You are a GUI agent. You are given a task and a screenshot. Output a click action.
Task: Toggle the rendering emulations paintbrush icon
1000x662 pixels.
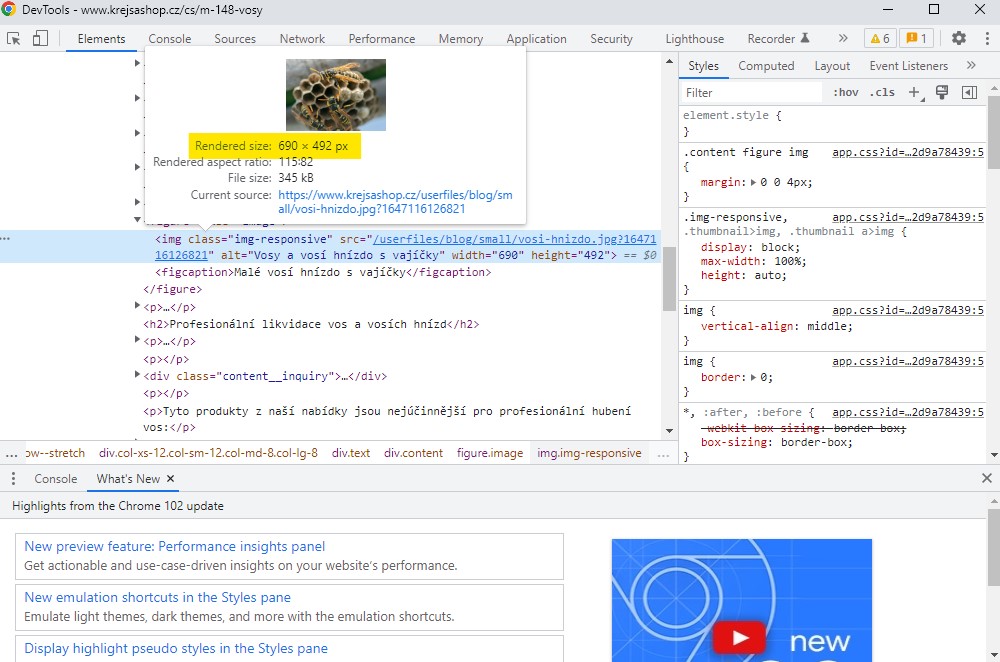point(941,92)
